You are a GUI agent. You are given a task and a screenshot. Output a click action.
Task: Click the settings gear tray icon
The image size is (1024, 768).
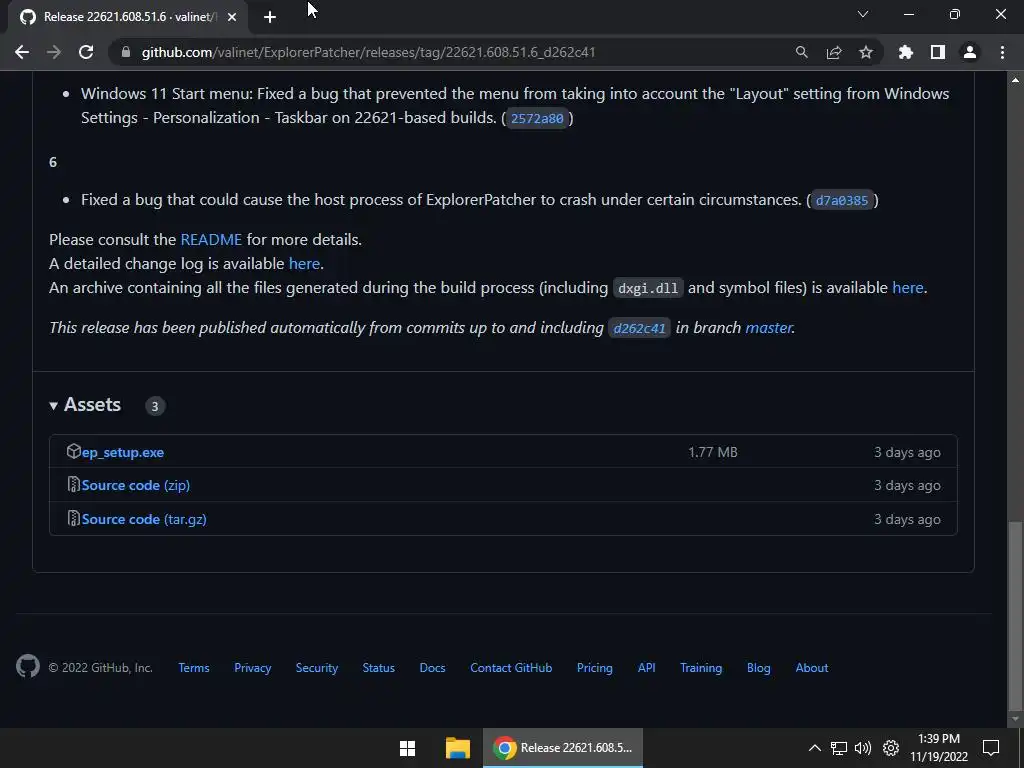(891, 748)
